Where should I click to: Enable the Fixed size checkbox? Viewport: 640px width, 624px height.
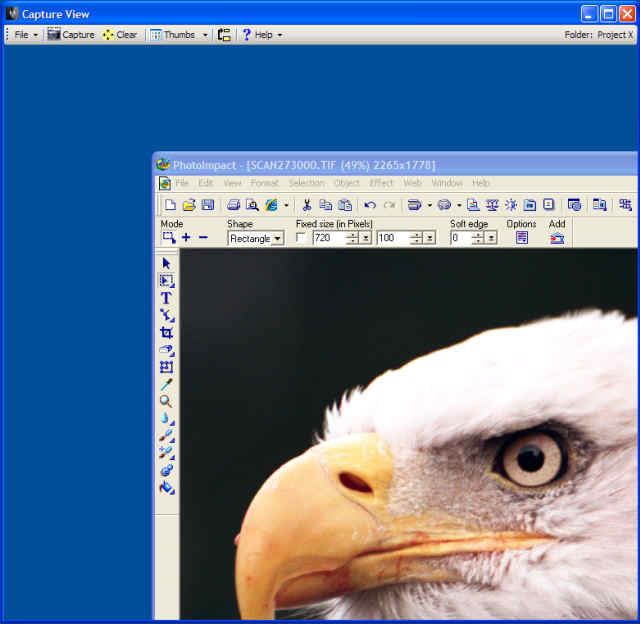click(x=301, y=237)
